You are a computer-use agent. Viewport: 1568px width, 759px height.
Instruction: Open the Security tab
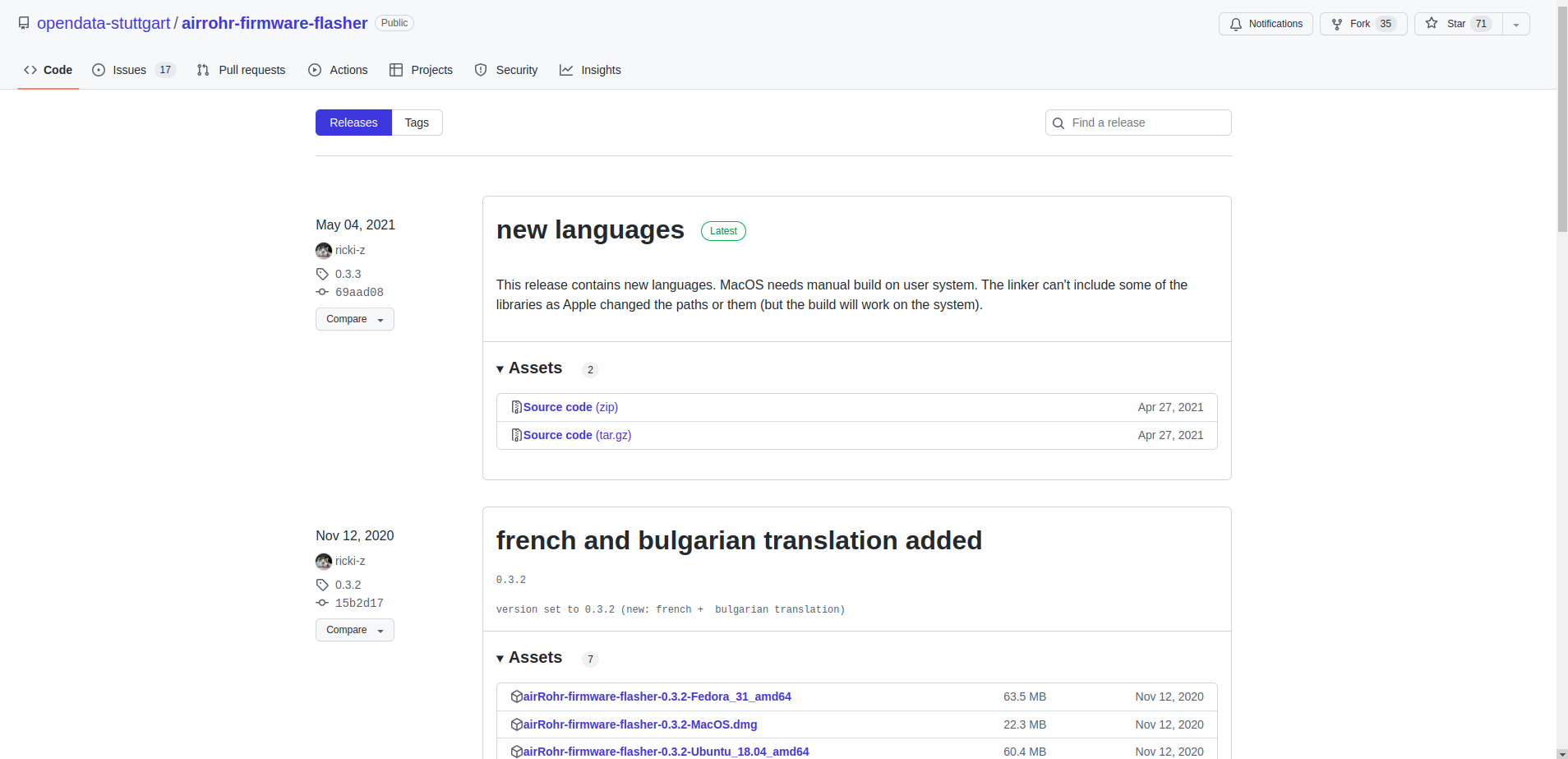[506, 70]
